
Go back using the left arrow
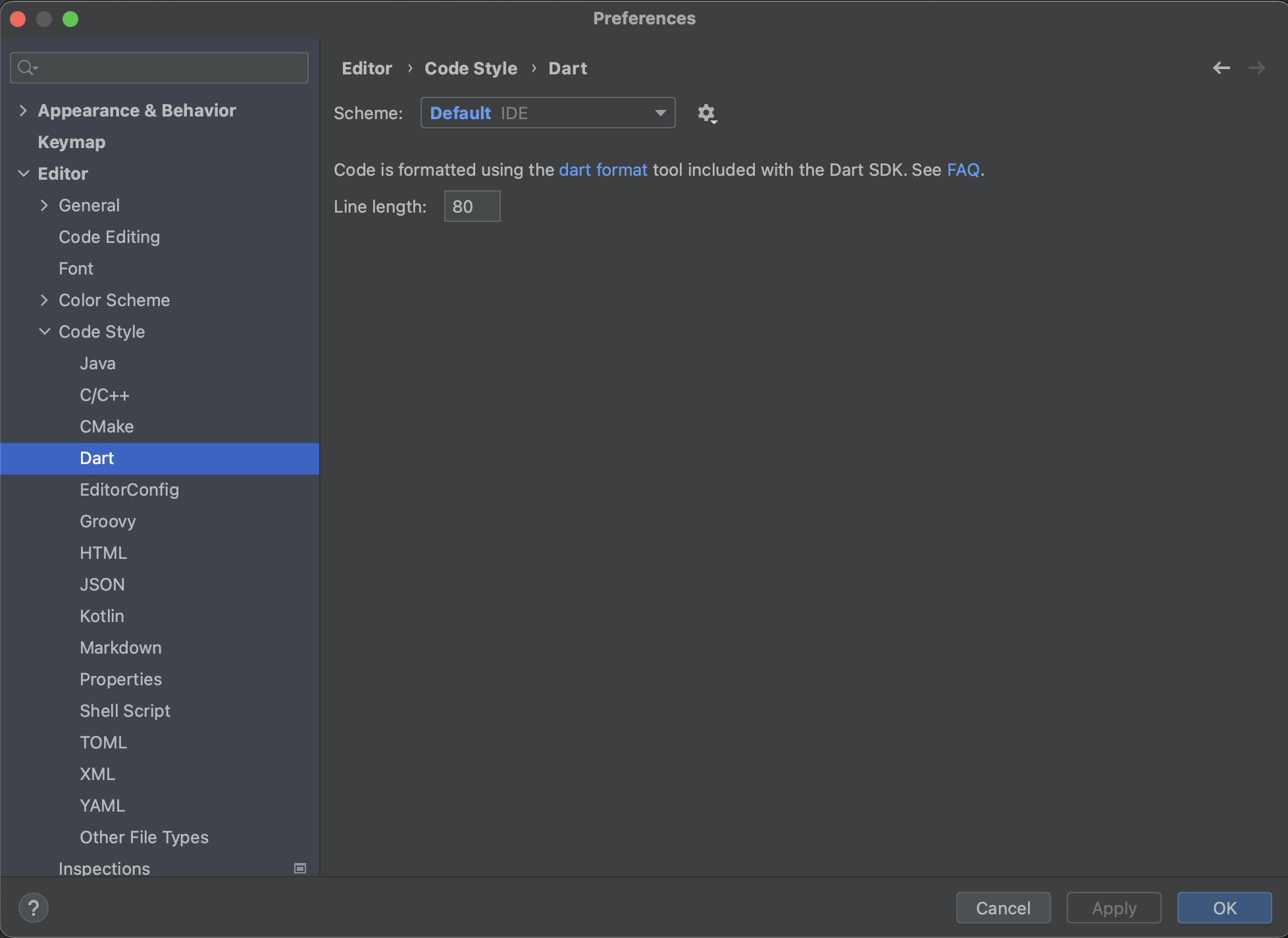(x=1222, y=68)
